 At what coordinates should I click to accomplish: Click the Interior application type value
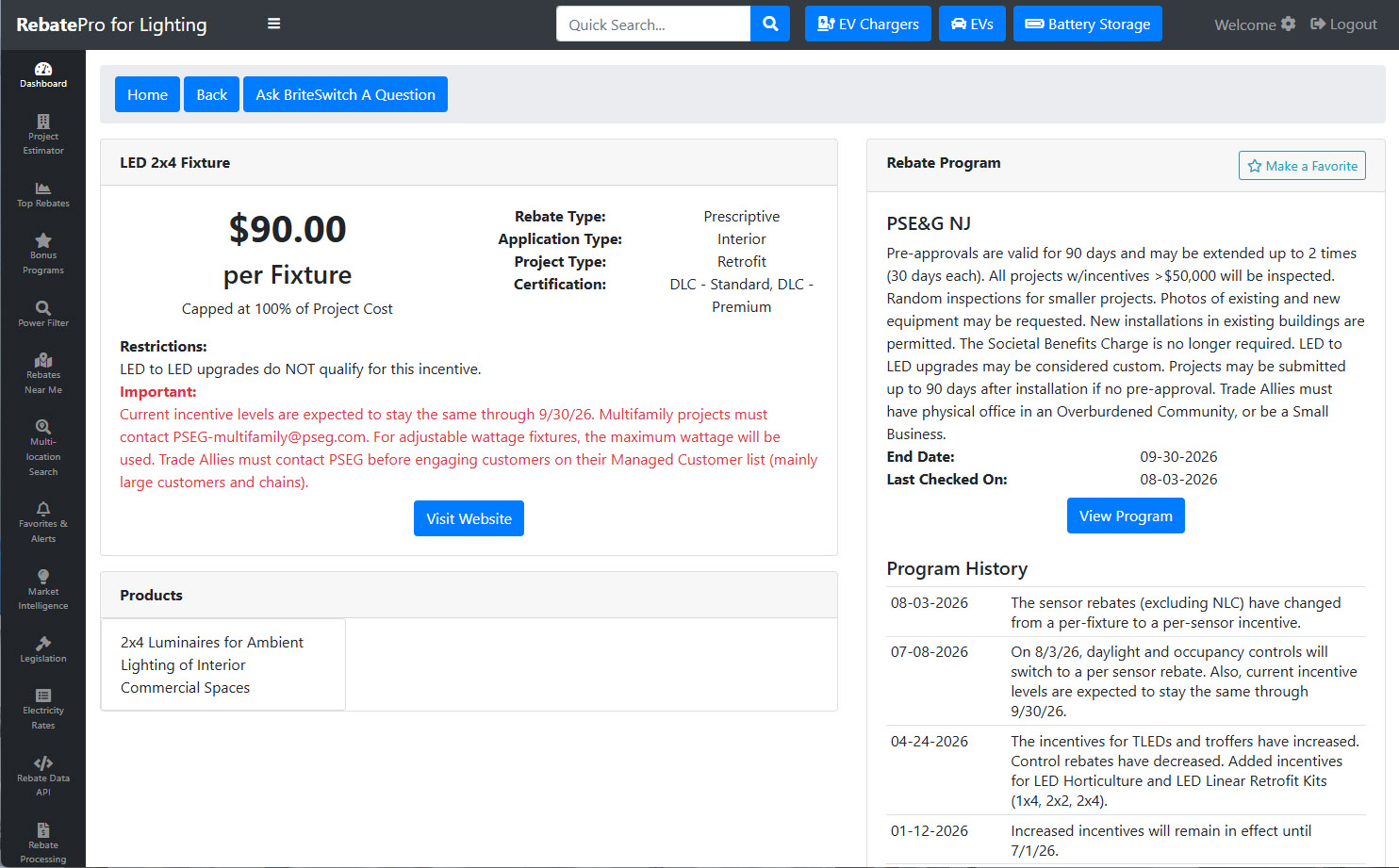pos(742,239)
